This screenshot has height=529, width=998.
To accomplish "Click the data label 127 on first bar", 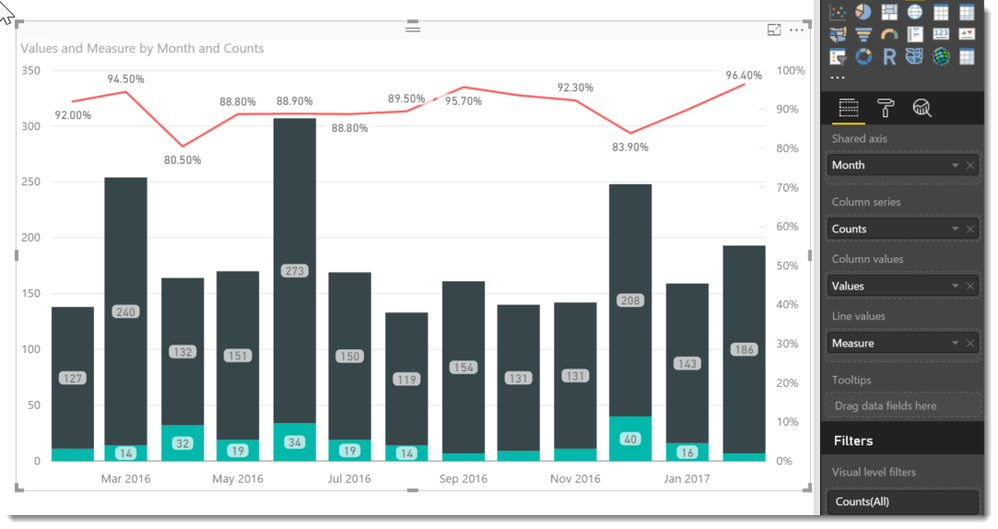I will (73, 378).
